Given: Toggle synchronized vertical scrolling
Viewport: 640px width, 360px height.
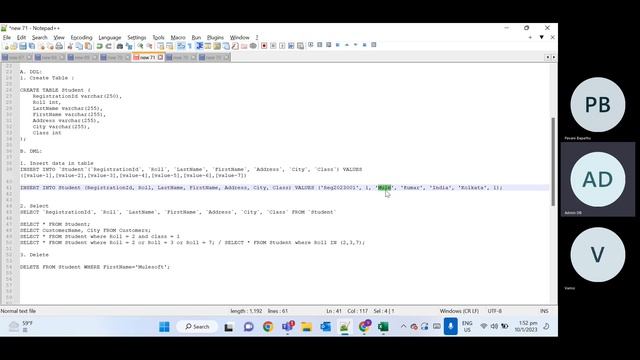Looking at the screenshot, I should click(x=160, y=46).
